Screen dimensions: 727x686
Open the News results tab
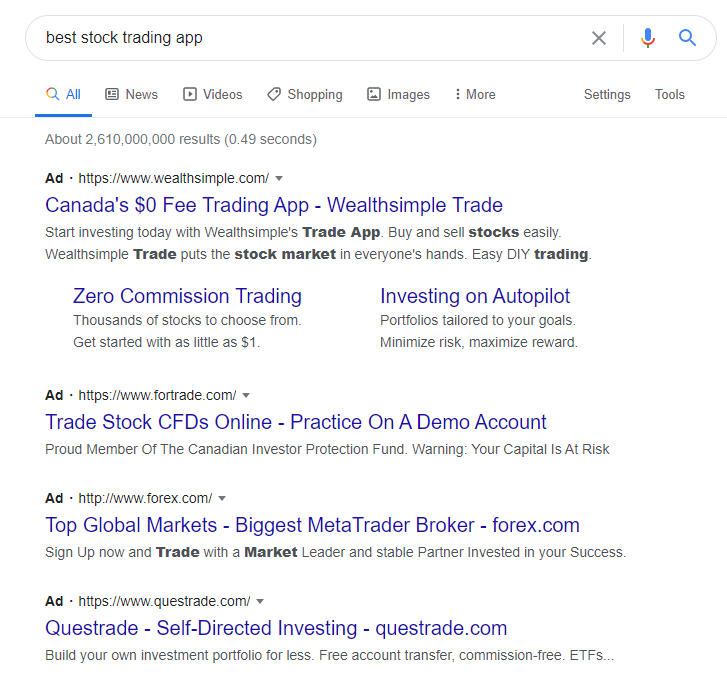(x=131, y=94)
